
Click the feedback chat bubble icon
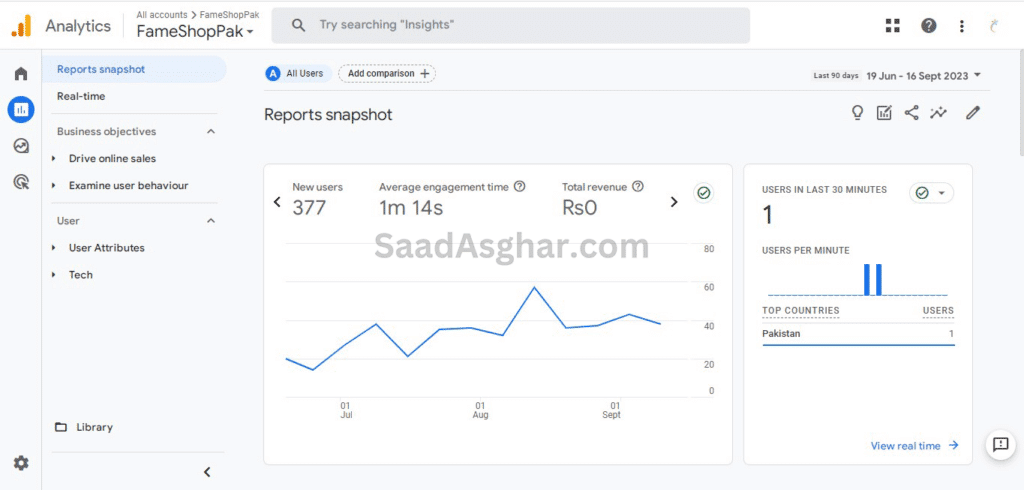point(1000,445)
